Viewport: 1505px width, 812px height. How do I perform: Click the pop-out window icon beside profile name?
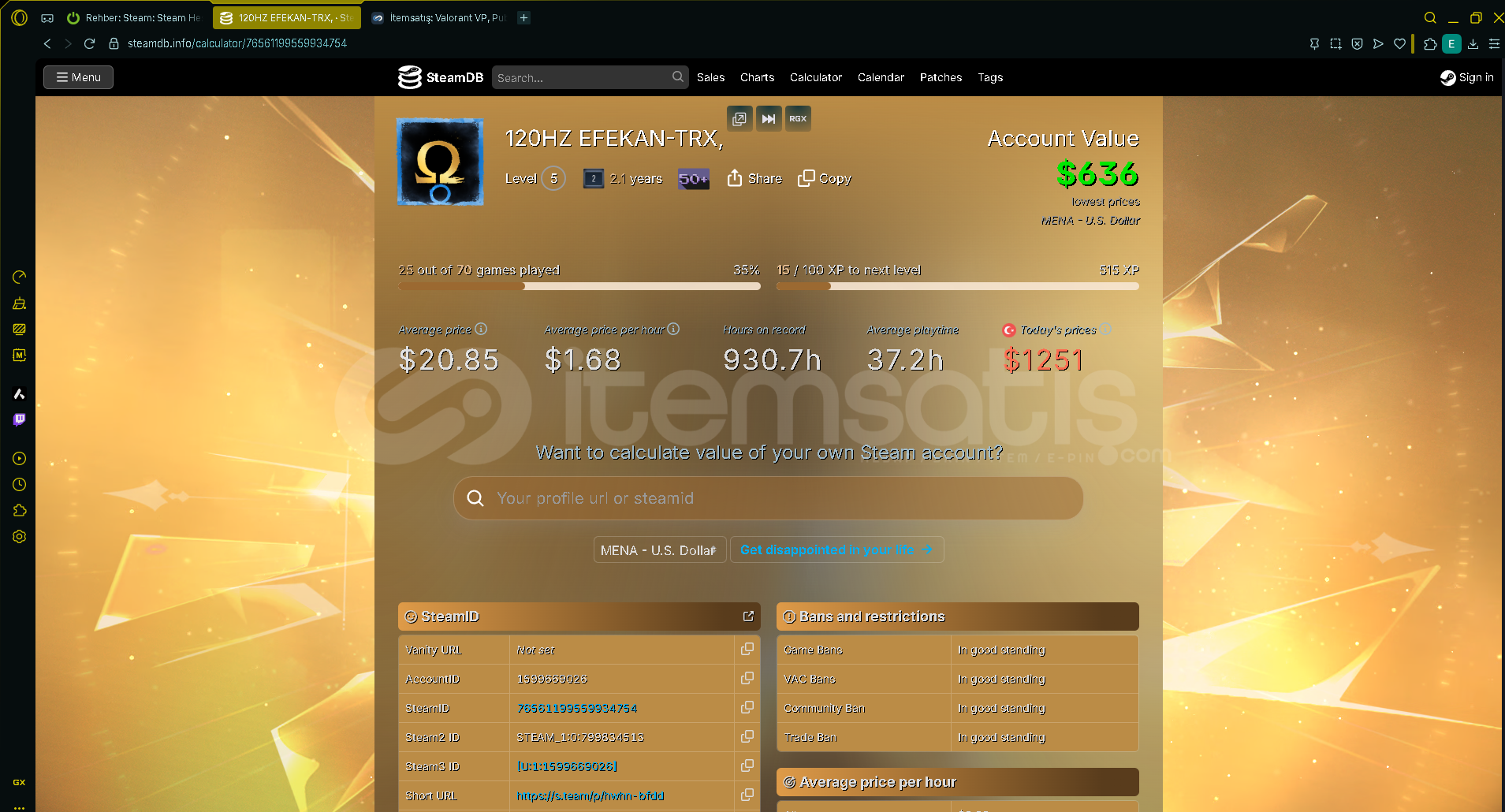[739, 119]
